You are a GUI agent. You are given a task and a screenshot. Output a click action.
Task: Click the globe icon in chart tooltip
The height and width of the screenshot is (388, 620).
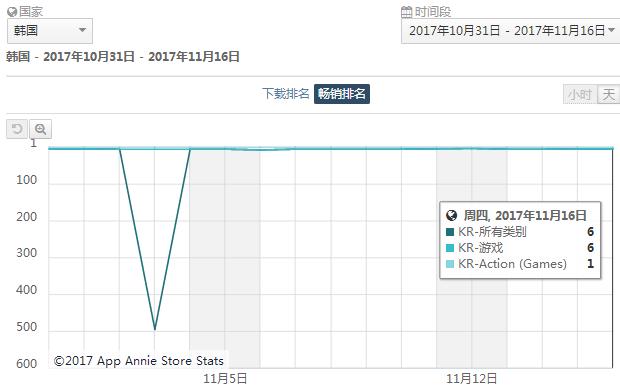click(451, 216)
